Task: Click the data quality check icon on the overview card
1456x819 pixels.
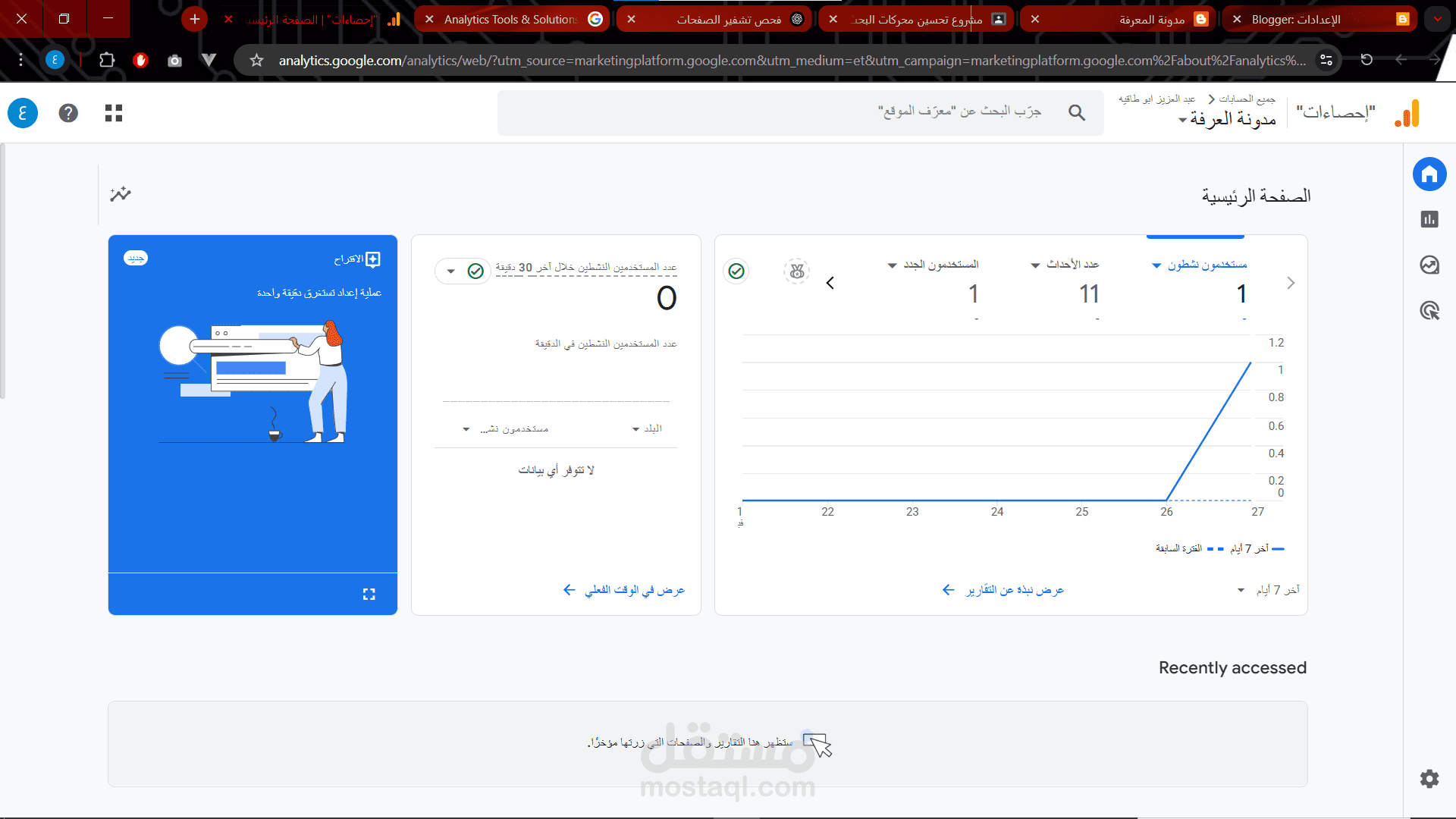Action: click(x=736, y=271)
